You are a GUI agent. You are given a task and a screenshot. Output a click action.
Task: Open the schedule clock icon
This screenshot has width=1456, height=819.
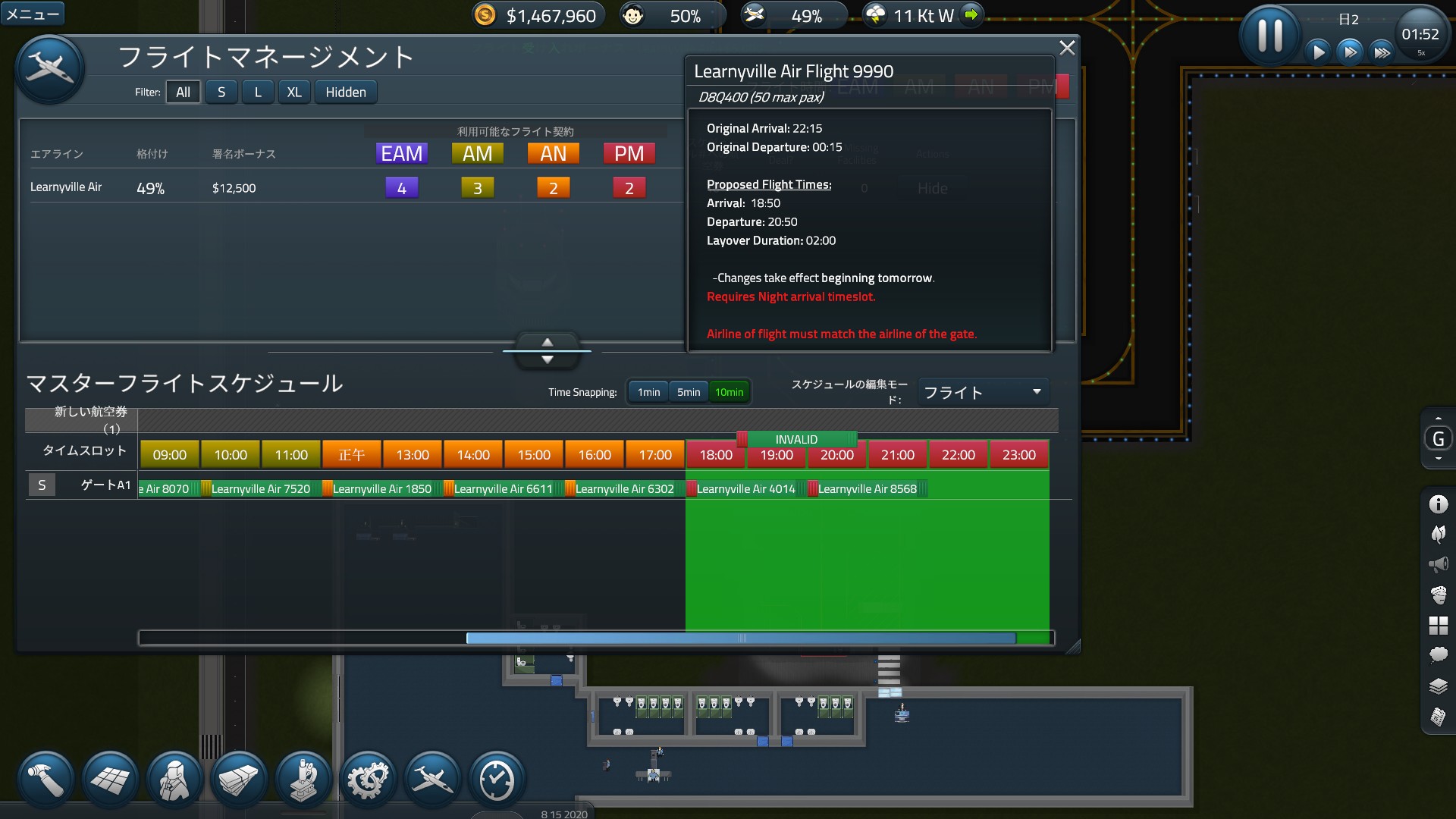coord(497,779)
